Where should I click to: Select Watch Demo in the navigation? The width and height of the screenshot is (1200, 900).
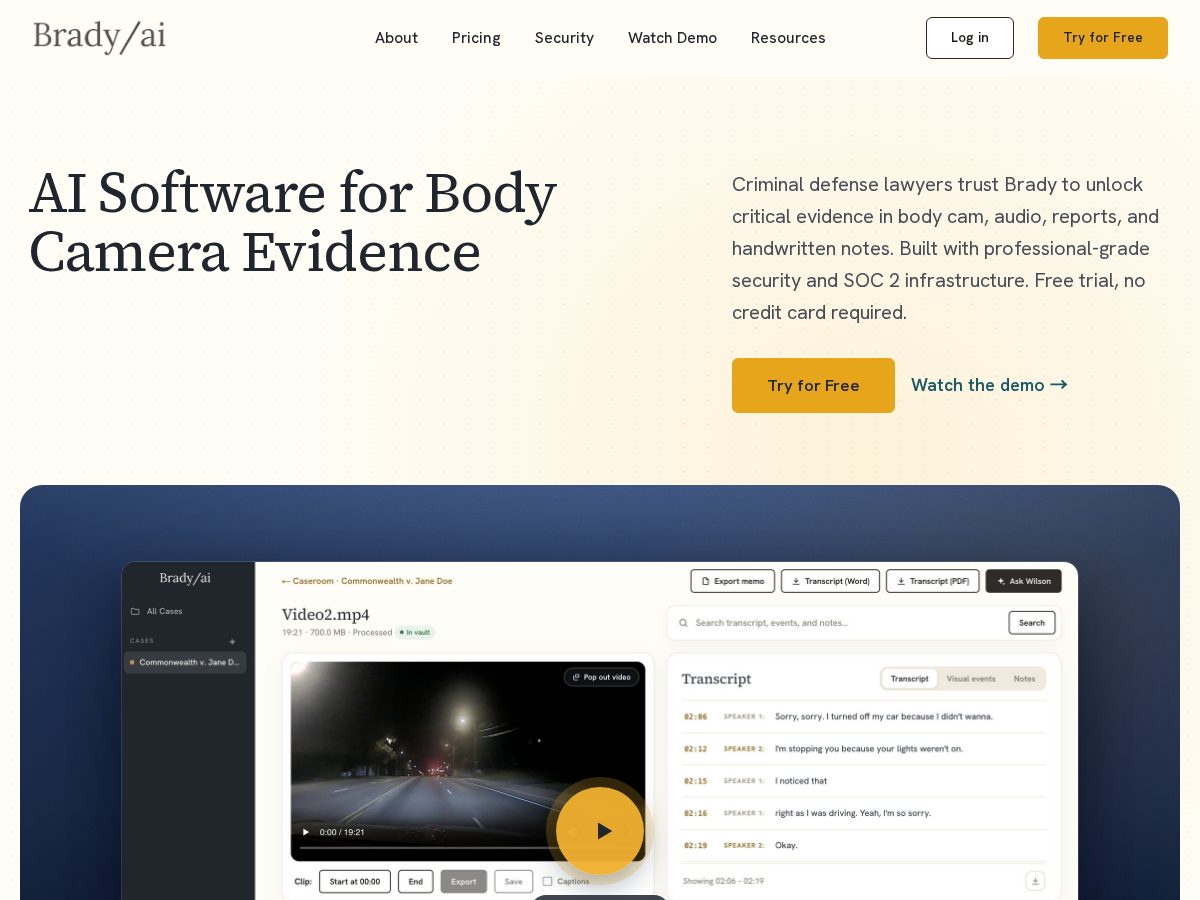pyautogui.click(x=672, y=38)
